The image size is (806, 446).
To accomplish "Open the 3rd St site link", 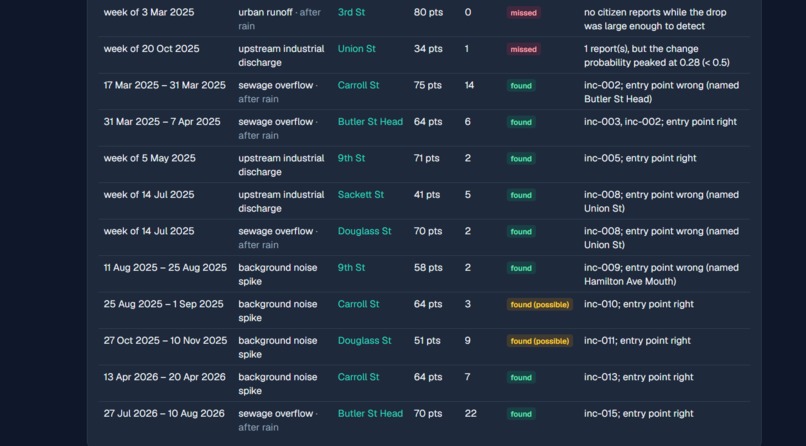I will (x=351, y=12).
